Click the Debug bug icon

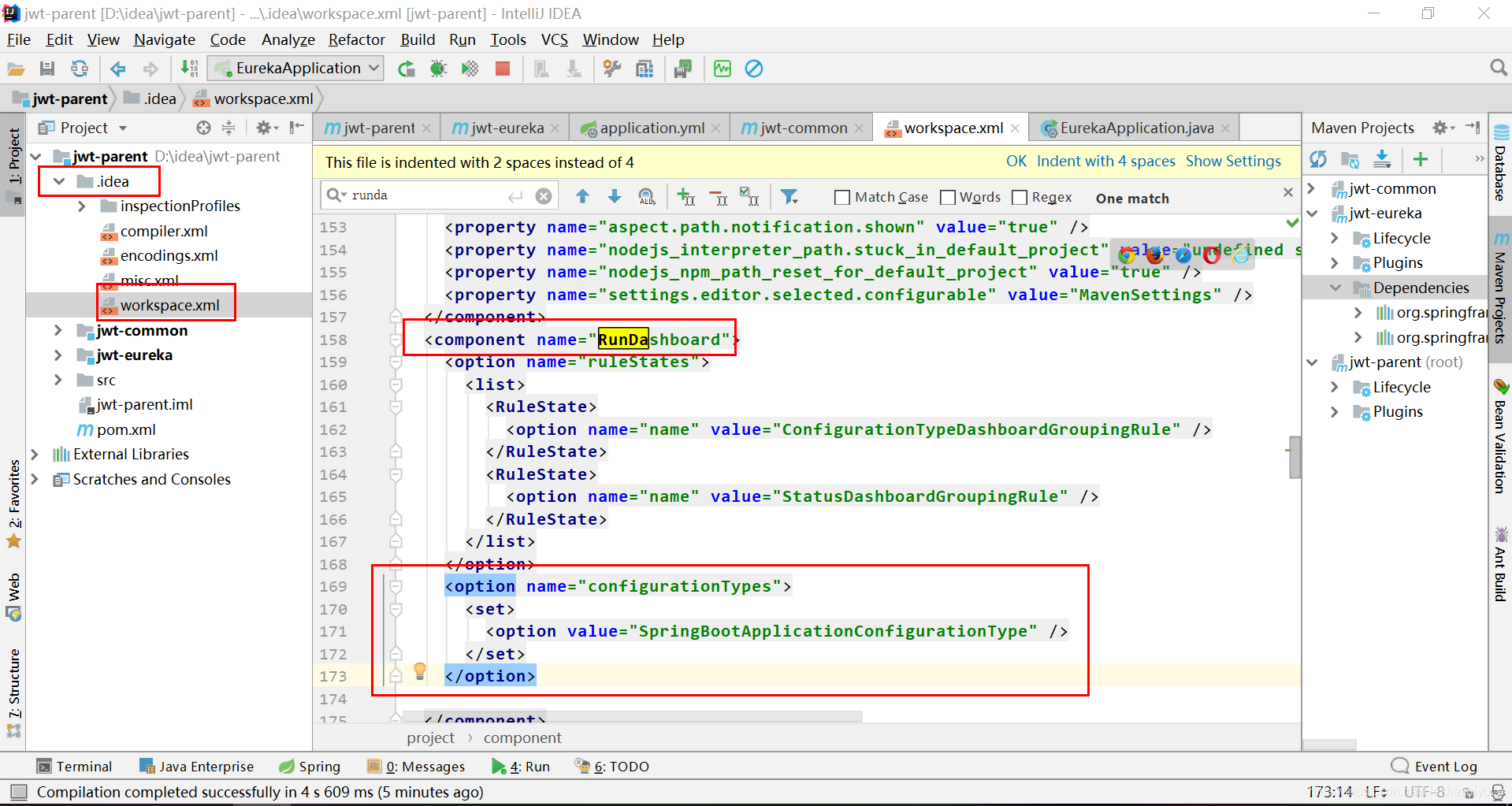pyautogui.click(x=438, y=69)
